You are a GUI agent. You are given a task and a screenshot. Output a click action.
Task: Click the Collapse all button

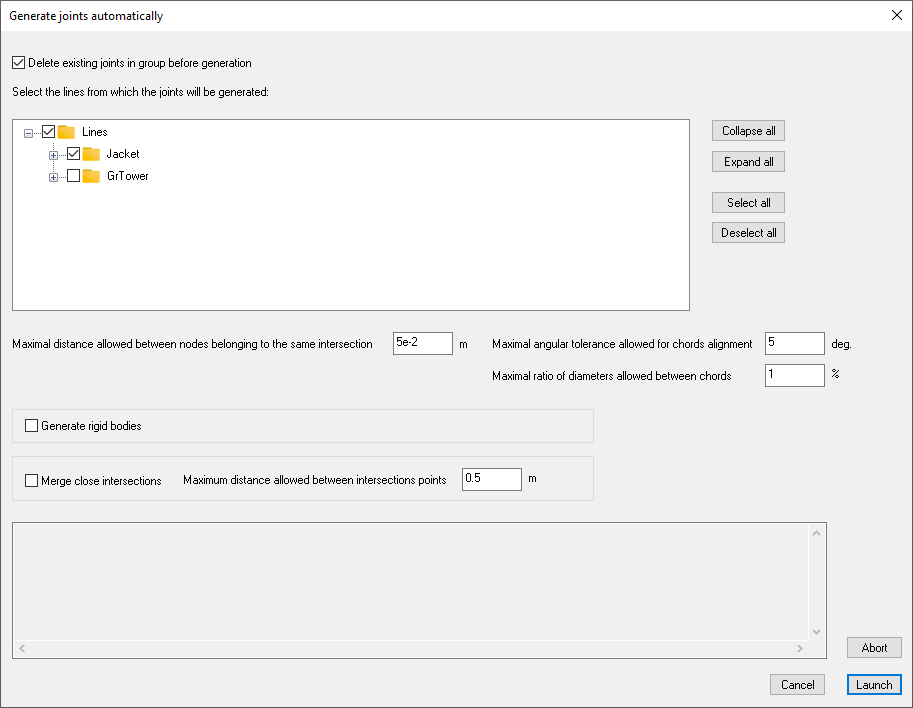click(x=748, y=130)
